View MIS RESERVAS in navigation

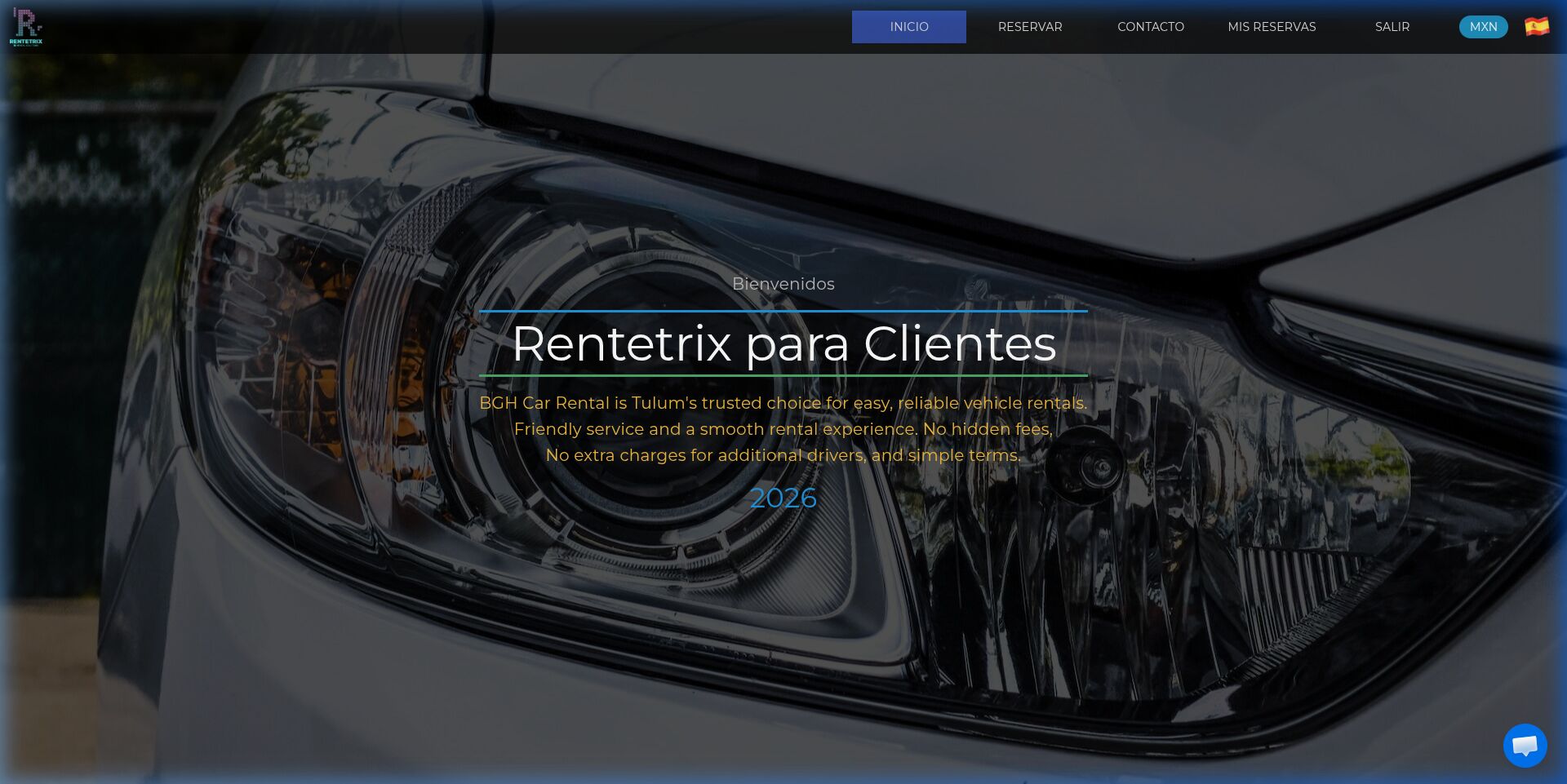1272,27
